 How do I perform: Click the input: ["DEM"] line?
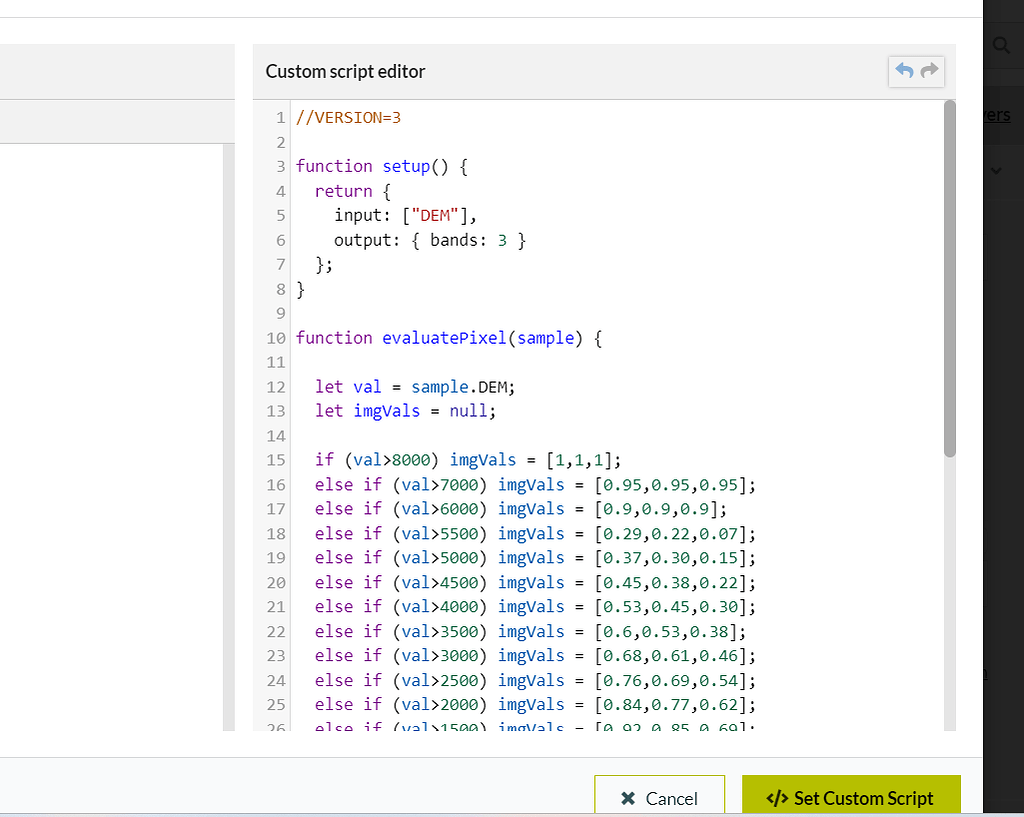click(x=406, y=215)
